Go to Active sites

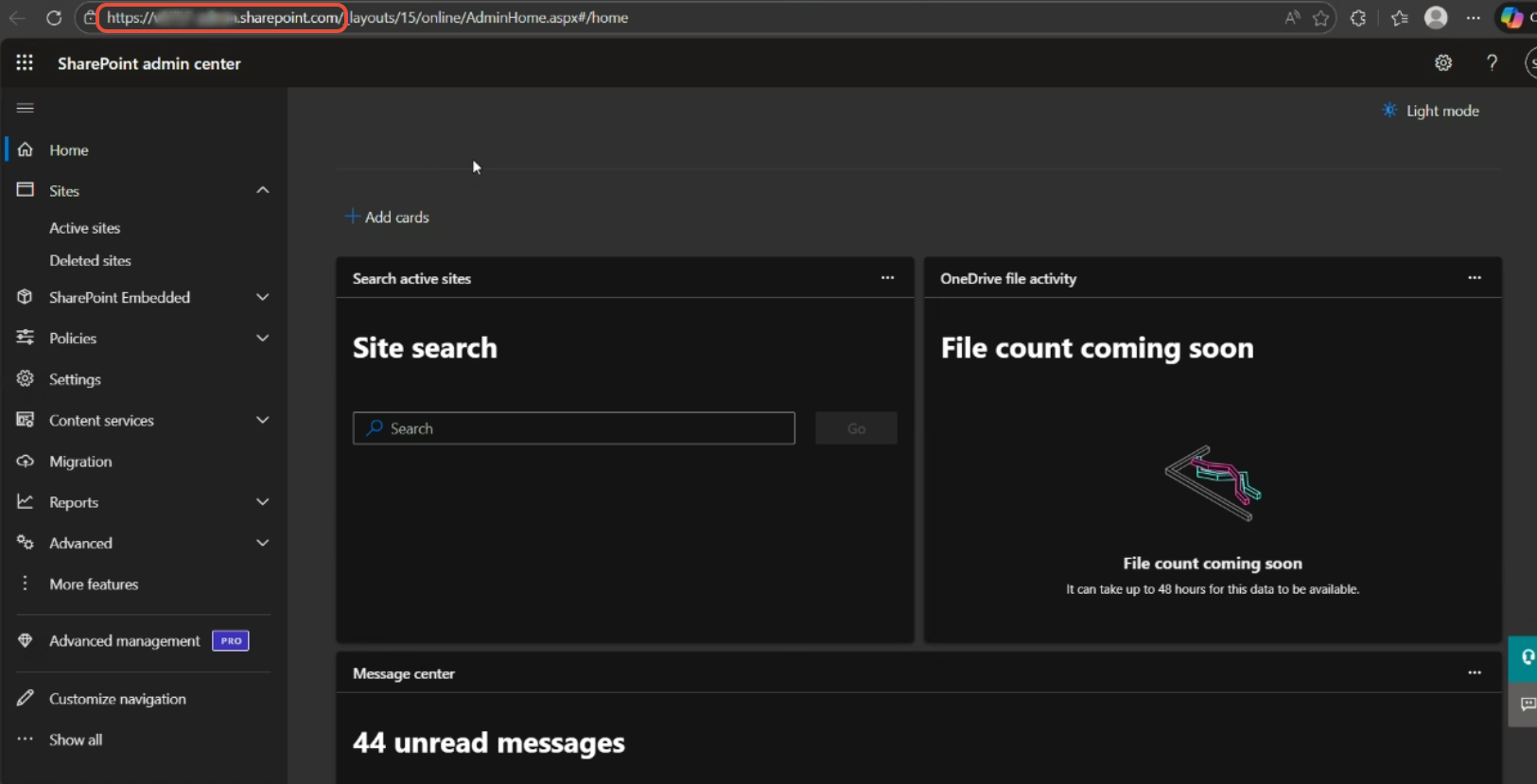(x=85, y=228)
